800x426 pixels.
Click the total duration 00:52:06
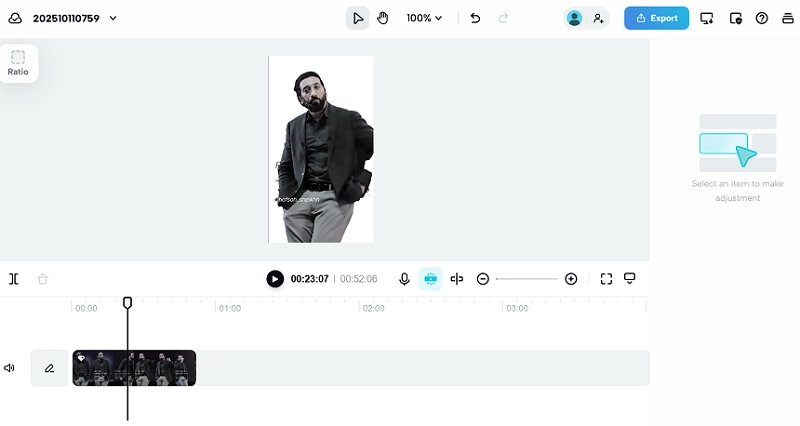[359, 279]
